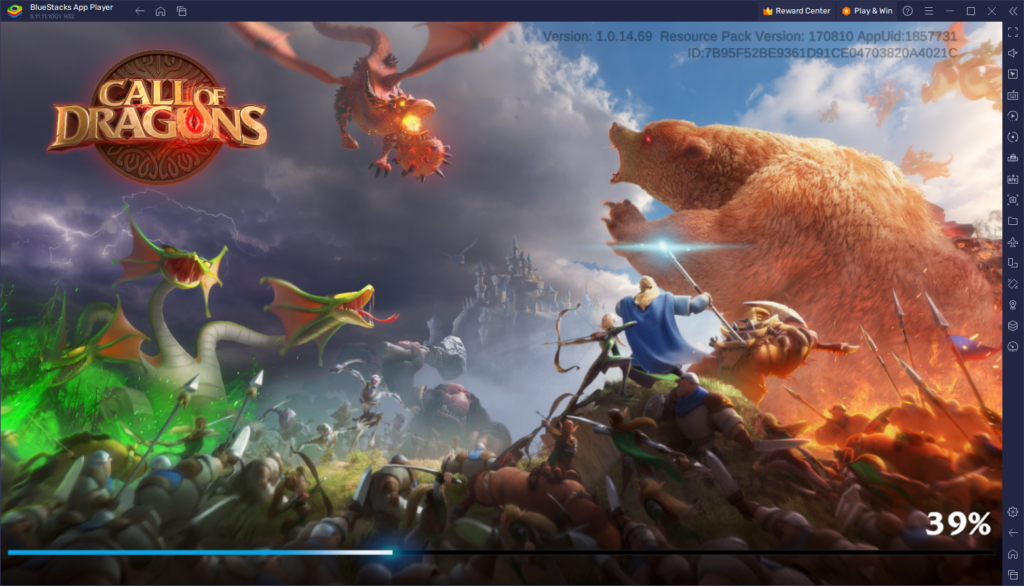Collapse the right sidebar with double chevron
This screenshot has width=1024, height=586.
click(1012, 11)
